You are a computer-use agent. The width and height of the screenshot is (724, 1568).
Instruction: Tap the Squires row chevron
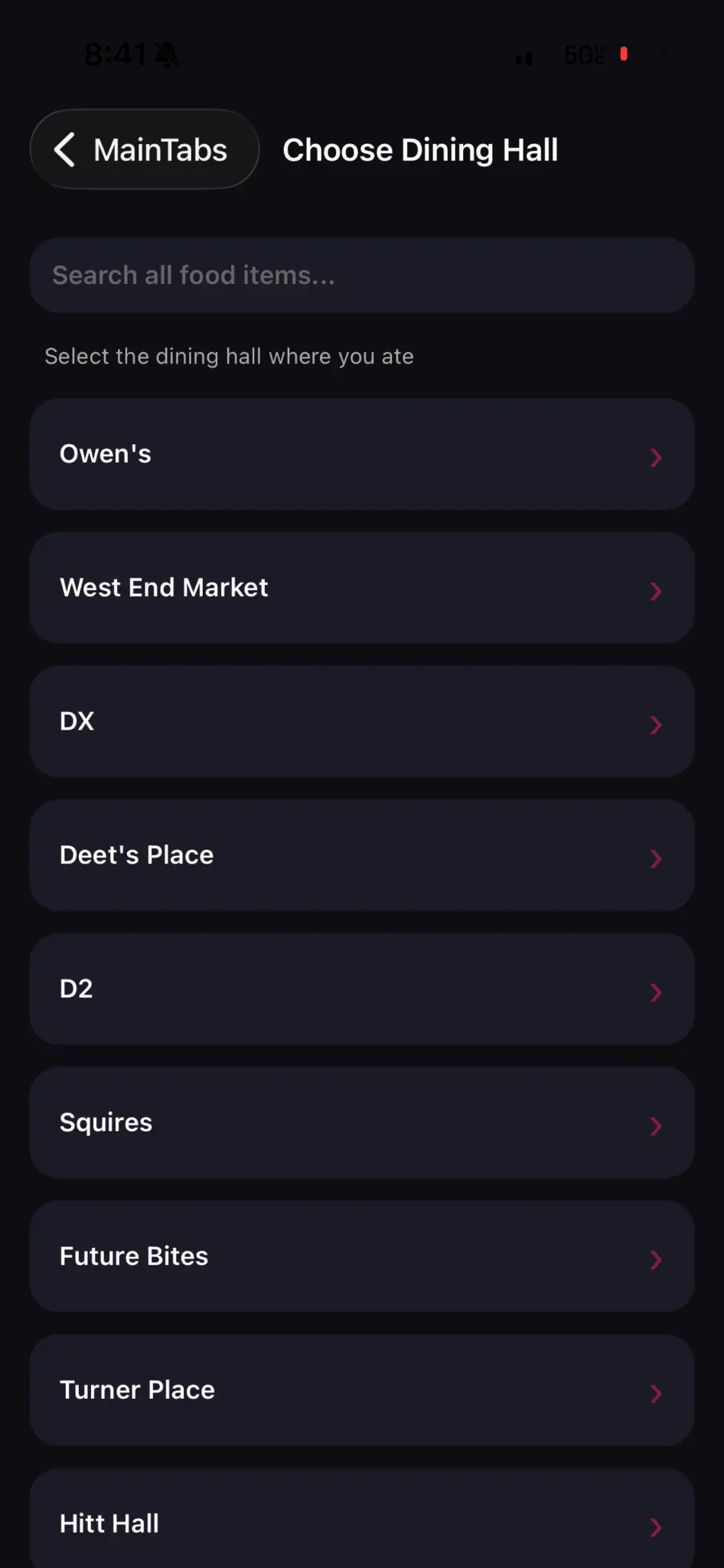655,1126
